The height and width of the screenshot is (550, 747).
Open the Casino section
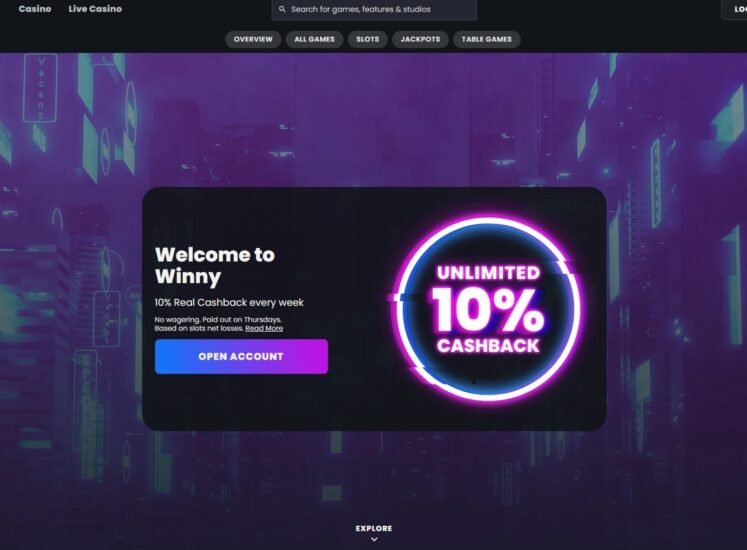35,9
